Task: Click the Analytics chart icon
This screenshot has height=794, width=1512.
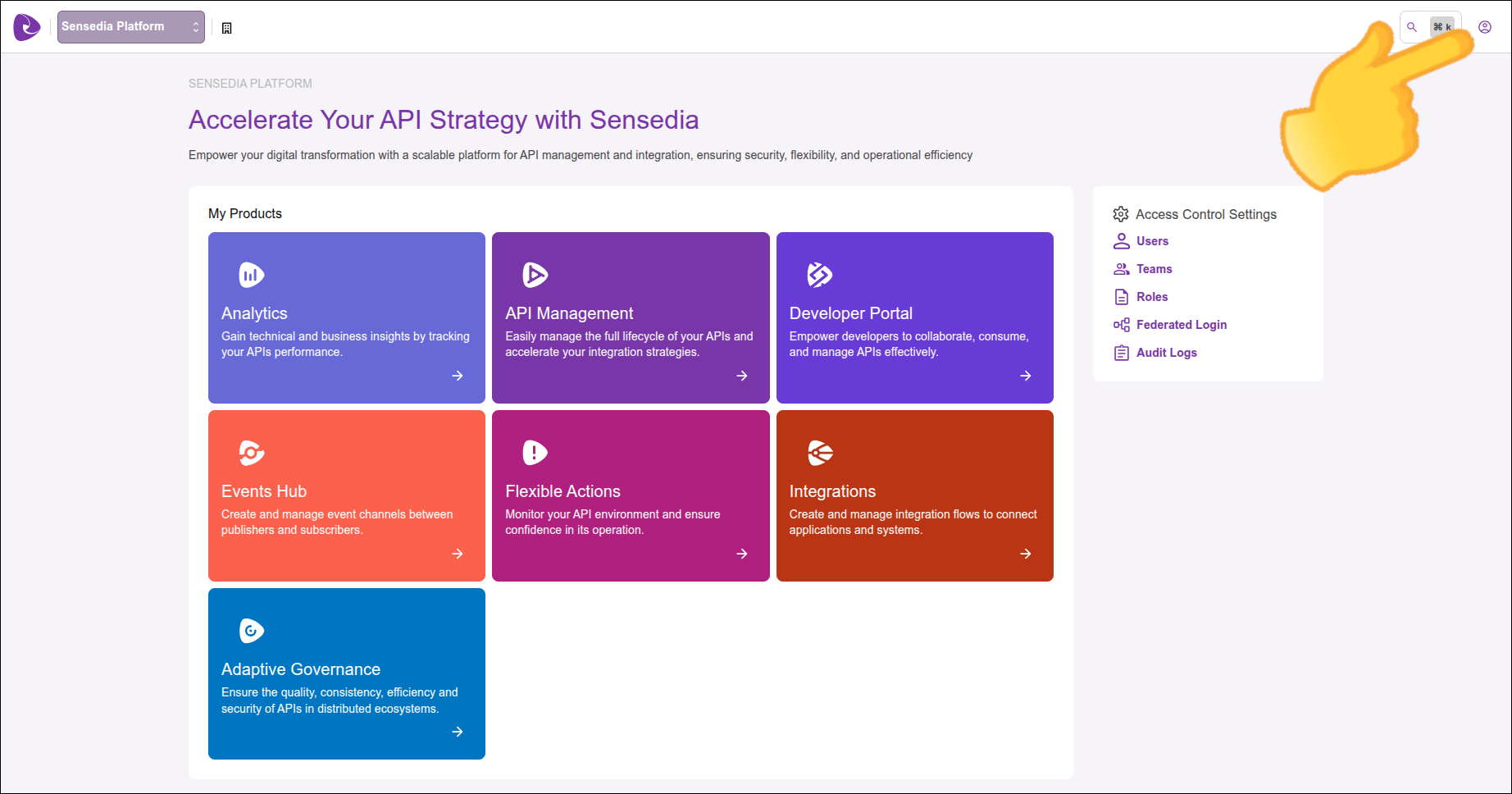Action: (x=251, y=275)
